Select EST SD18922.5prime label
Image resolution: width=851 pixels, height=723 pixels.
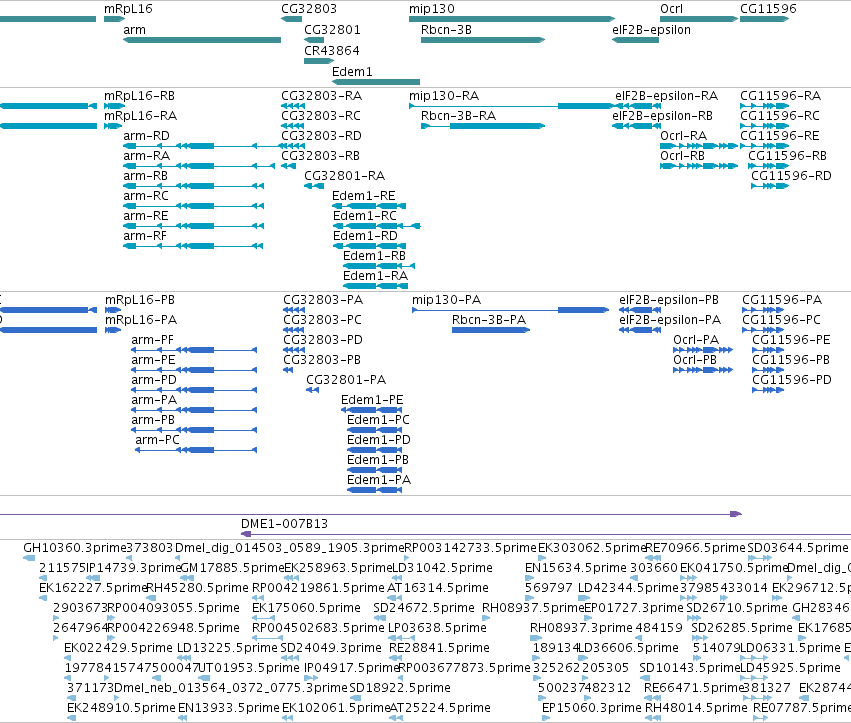point(400,688)
